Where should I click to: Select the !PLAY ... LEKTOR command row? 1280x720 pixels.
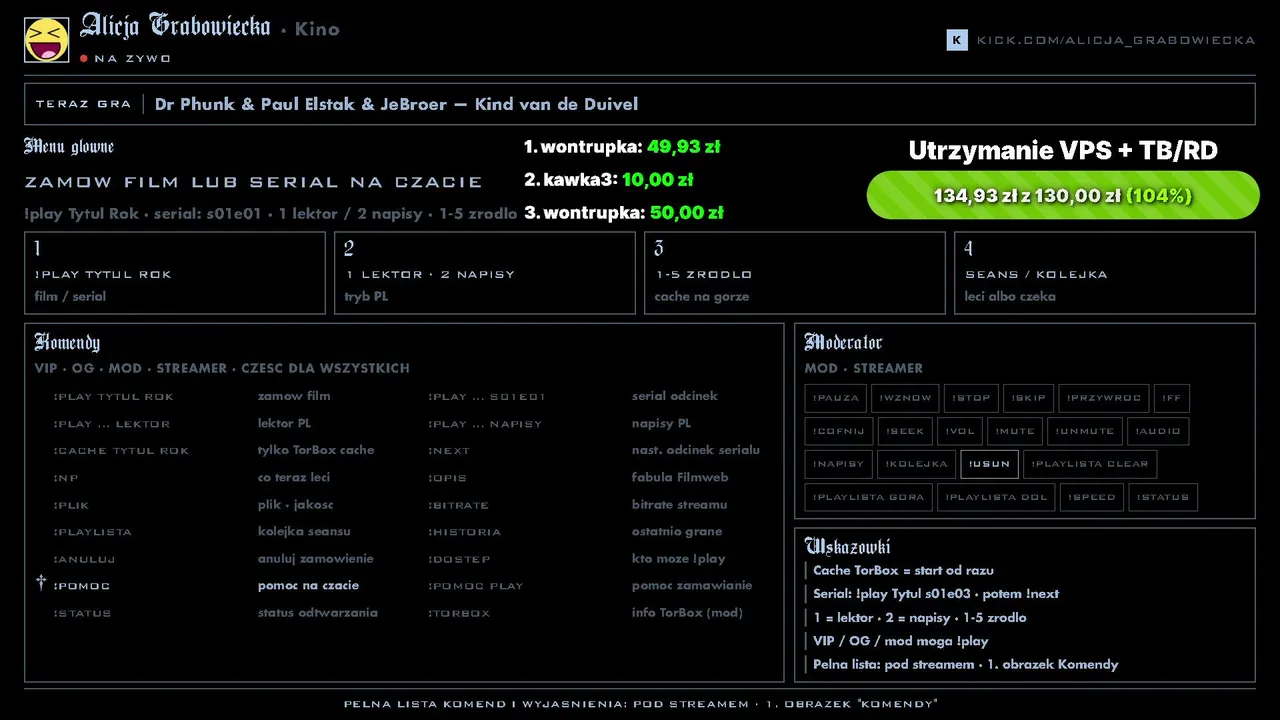pyautogui.click(x=111, y=424)
